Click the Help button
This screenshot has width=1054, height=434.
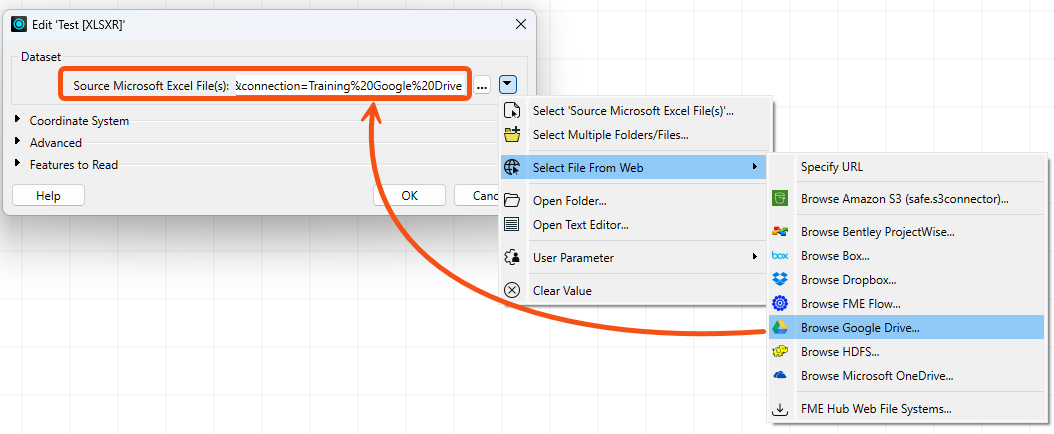coord(48,196)
